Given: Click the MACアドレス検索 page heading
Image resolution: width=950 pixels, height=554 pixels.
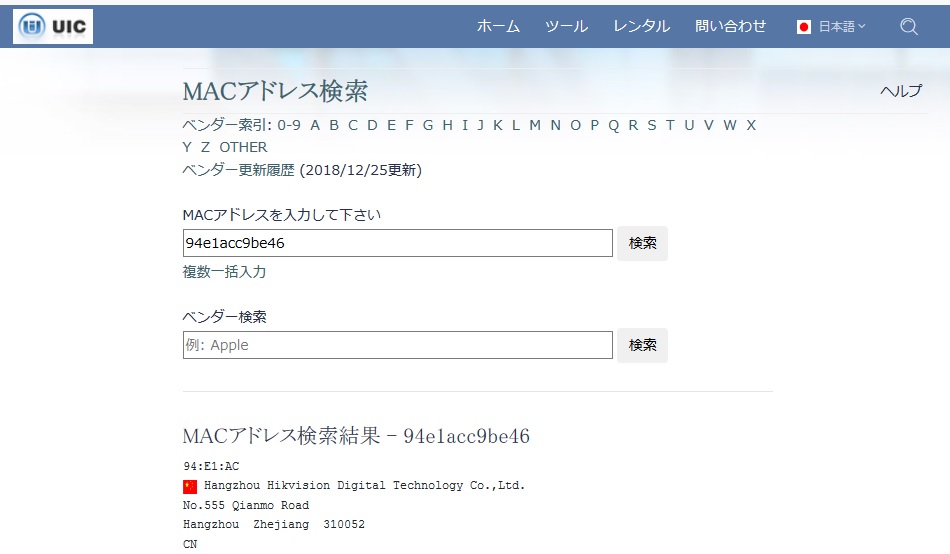Looking at the screenshot, I should (275, 91).
